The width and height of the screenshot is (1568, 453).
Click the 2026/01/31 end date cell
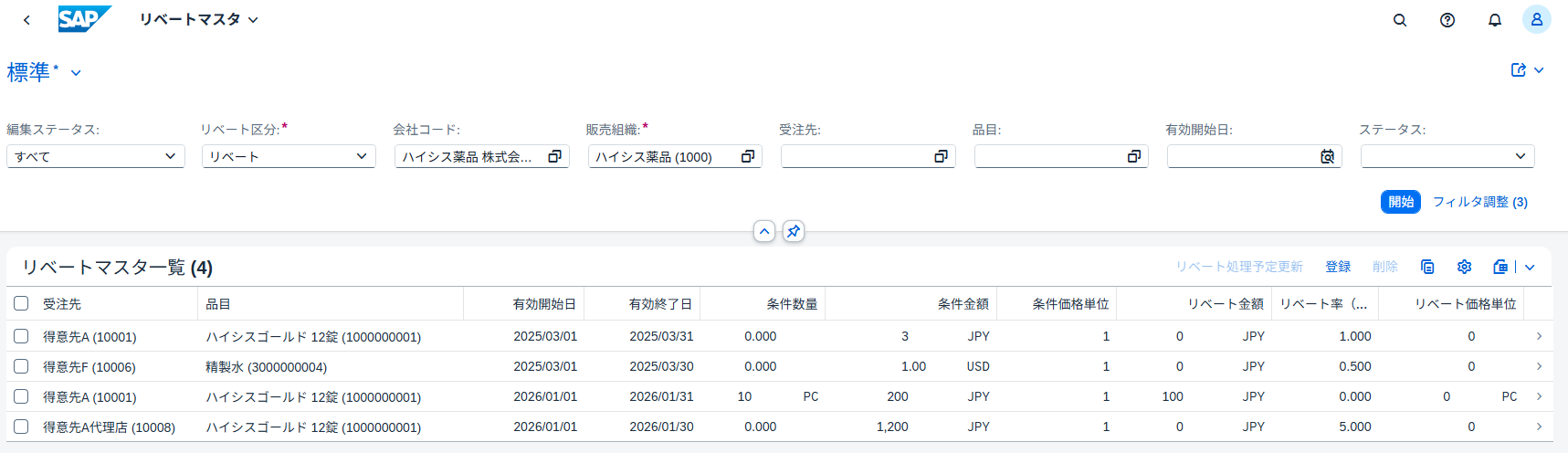pos(661,396)
